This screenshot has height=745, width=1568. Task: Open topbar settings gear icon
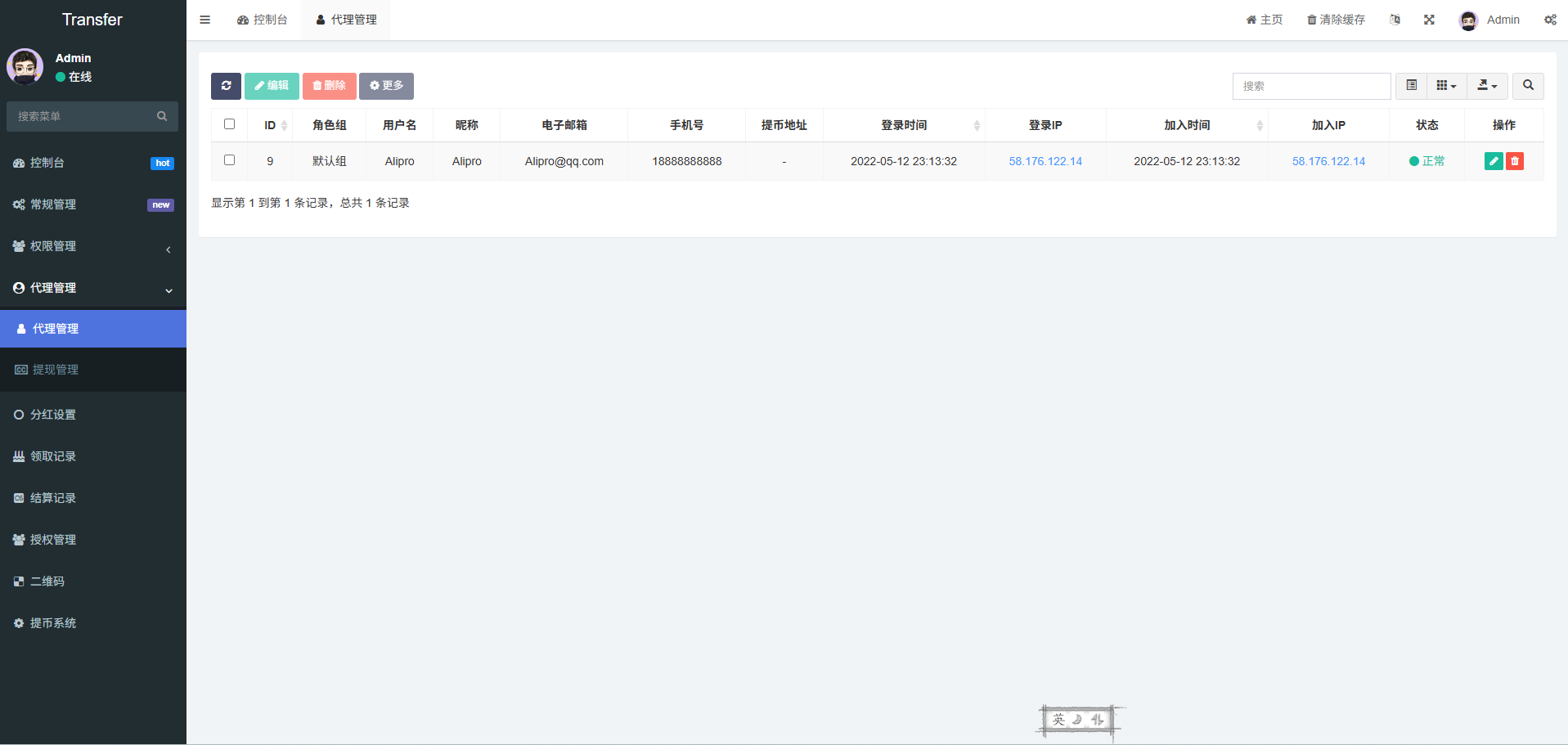[x=1551, y=19]
